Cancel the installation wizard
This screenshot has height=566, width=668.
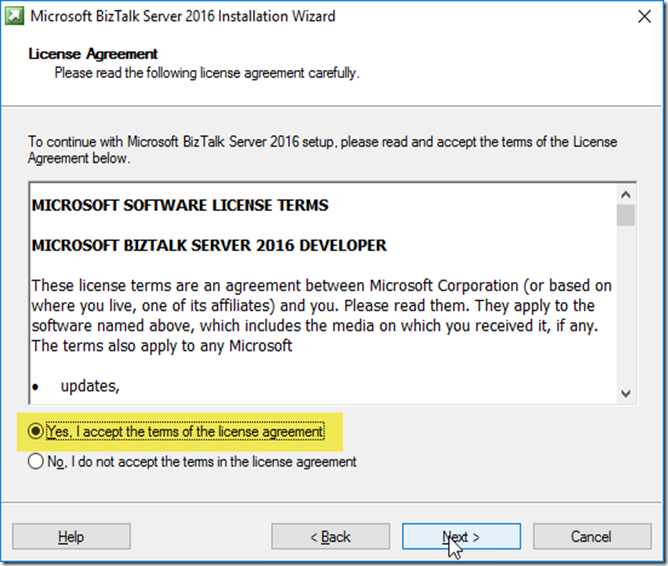click(592, 537)
